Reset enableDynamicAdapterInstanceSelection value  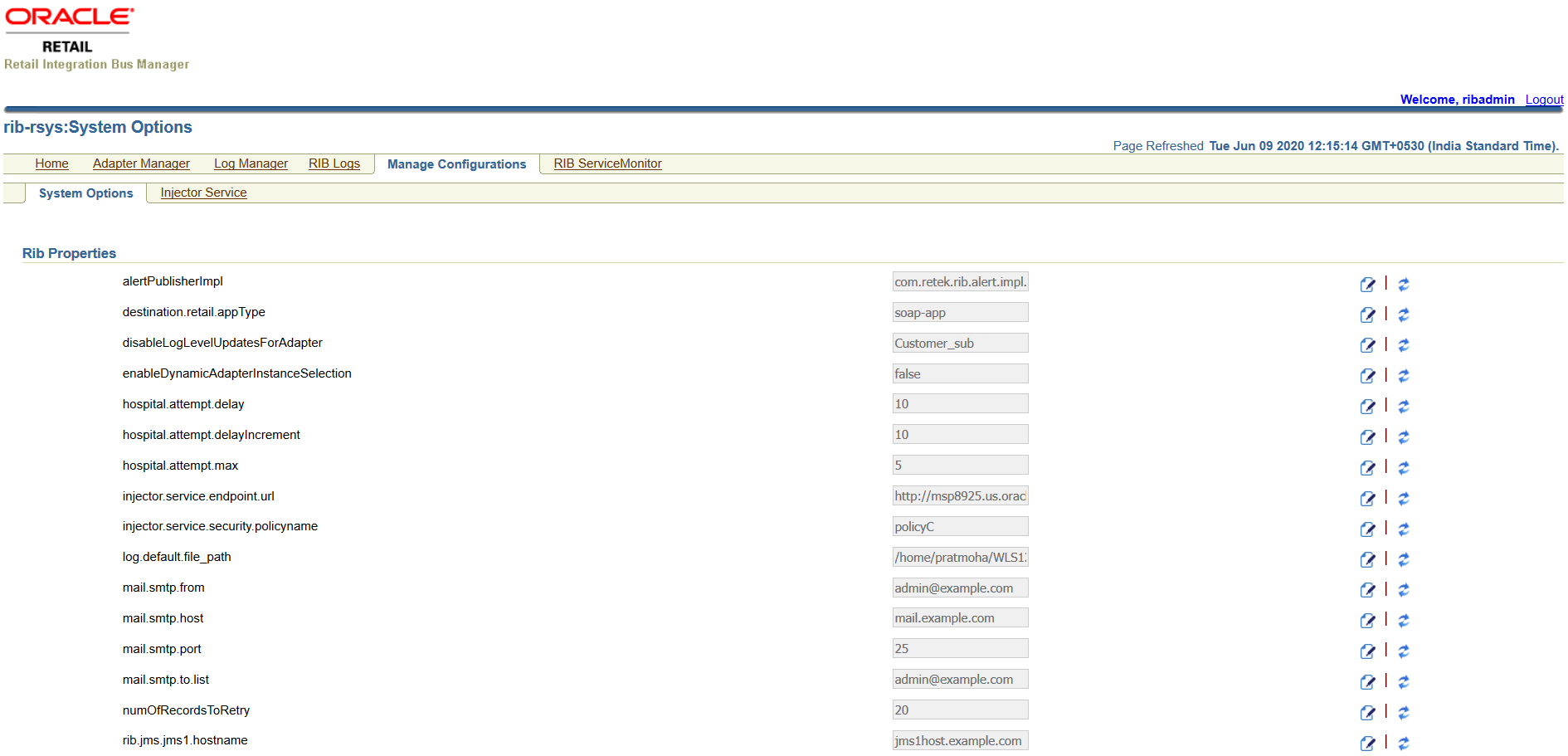(1404, 376)
